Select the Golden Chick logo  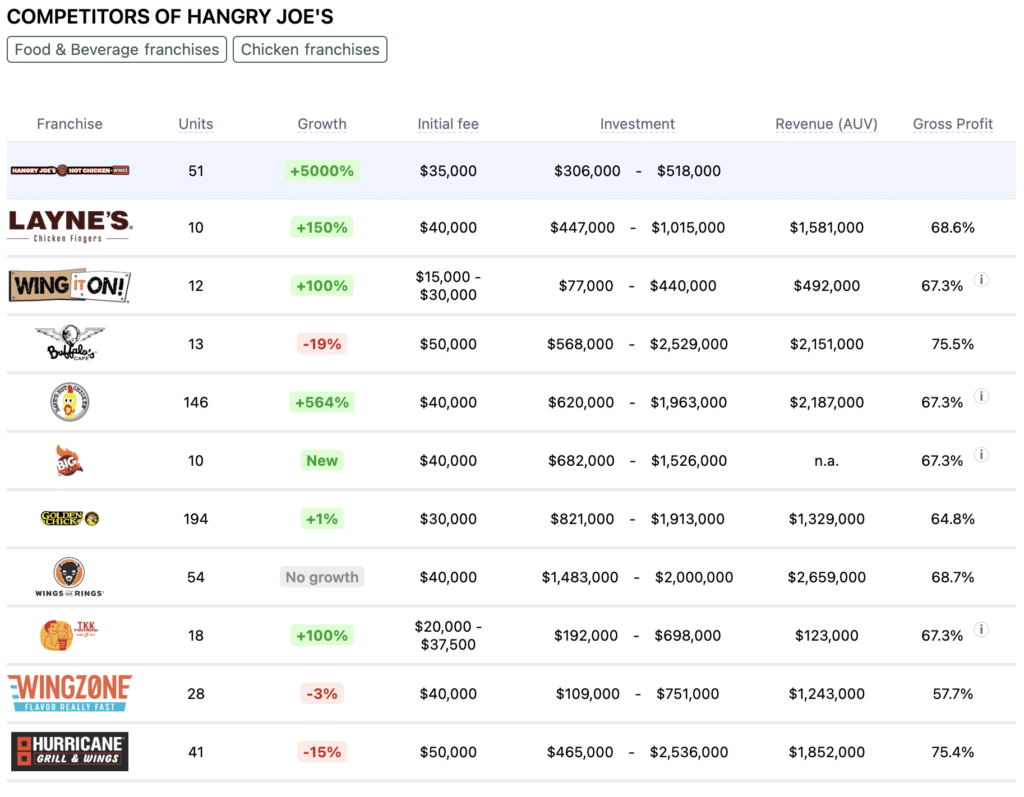pyautogui.click(x=70, y=519)
